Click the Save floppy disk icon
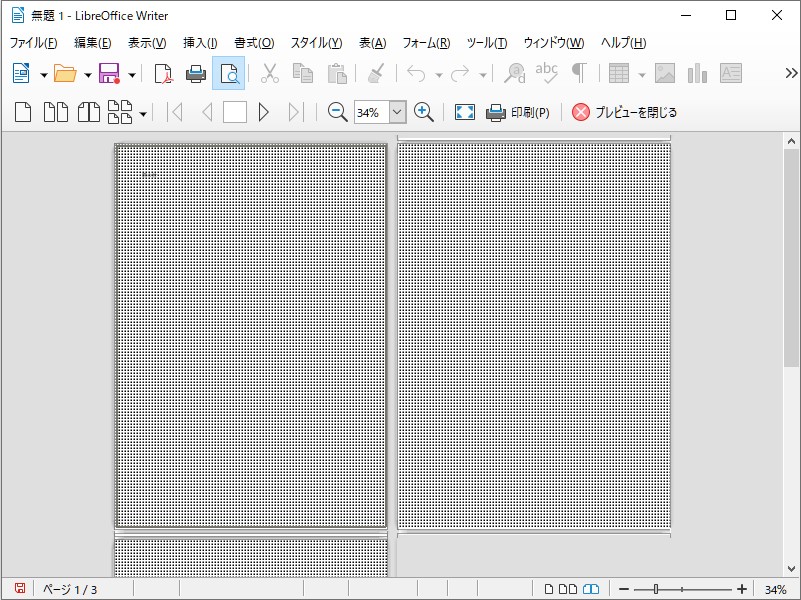801x600 pixels. tap(109, 74)
